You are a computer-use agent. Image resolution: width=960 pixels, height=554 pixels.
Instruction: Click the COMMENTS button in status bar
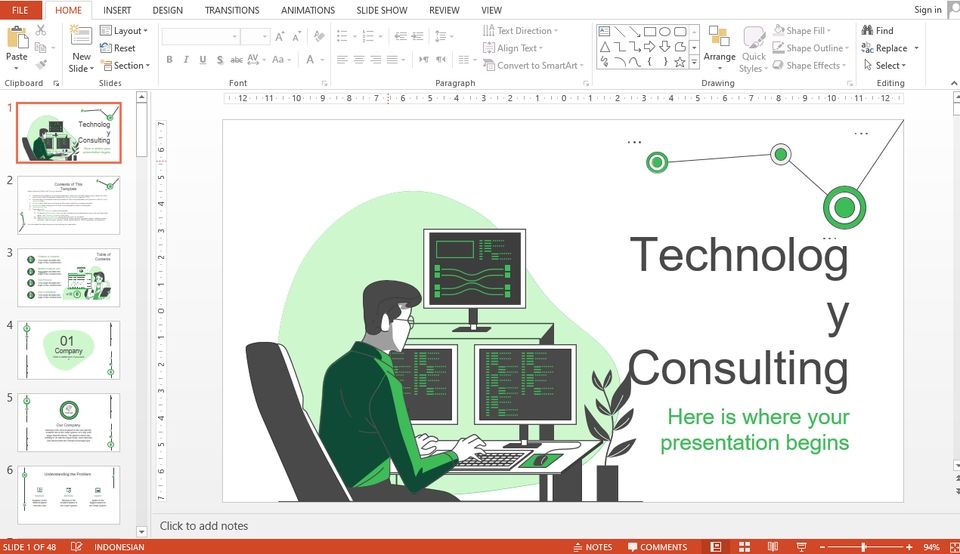pos(658,547)
